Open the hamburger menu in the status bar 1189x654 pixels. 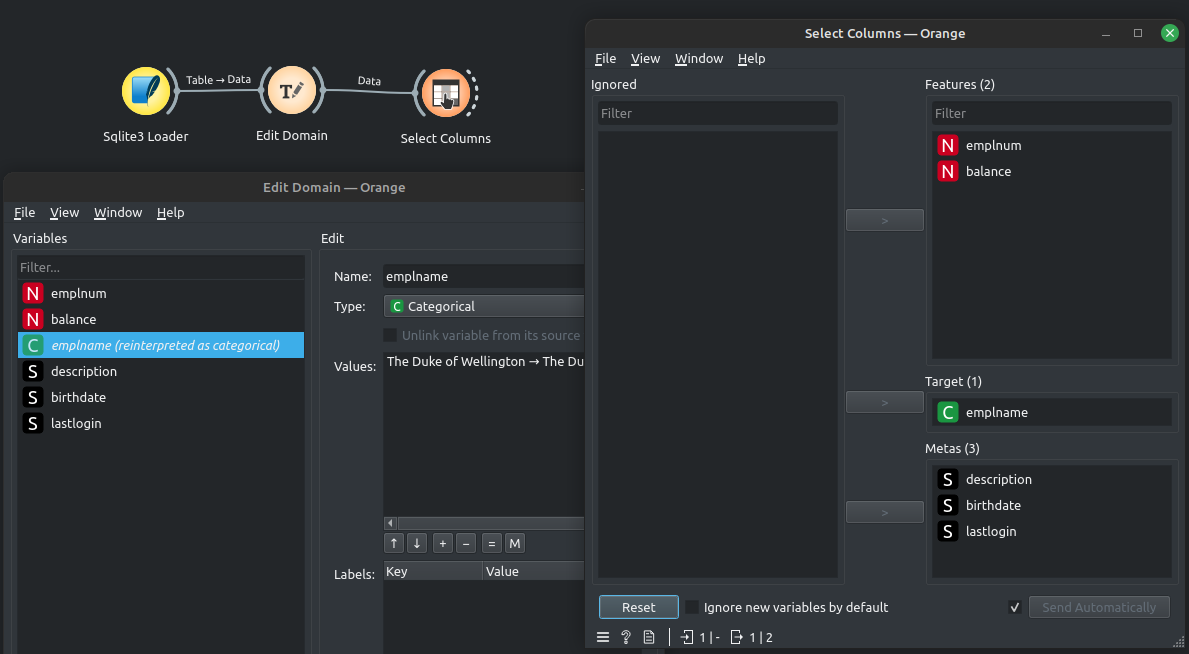(x=603, y=636)
